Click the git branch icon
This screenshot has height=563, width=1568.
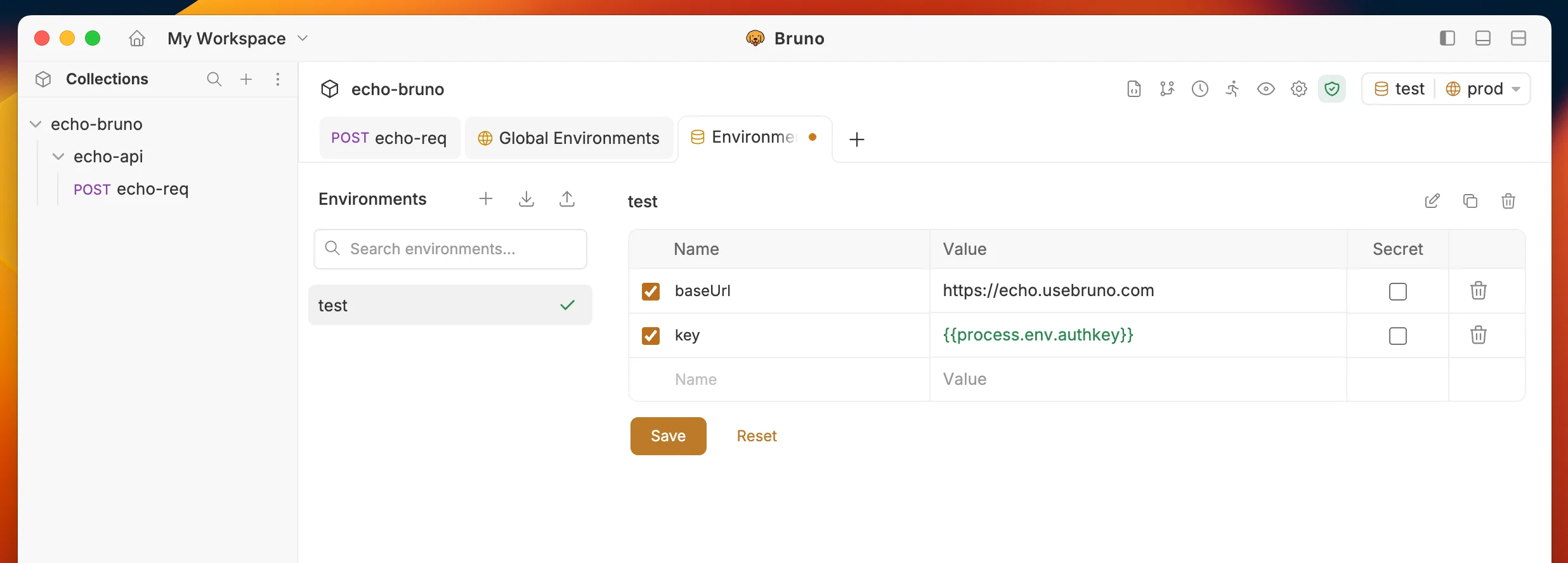(1166, 89)
